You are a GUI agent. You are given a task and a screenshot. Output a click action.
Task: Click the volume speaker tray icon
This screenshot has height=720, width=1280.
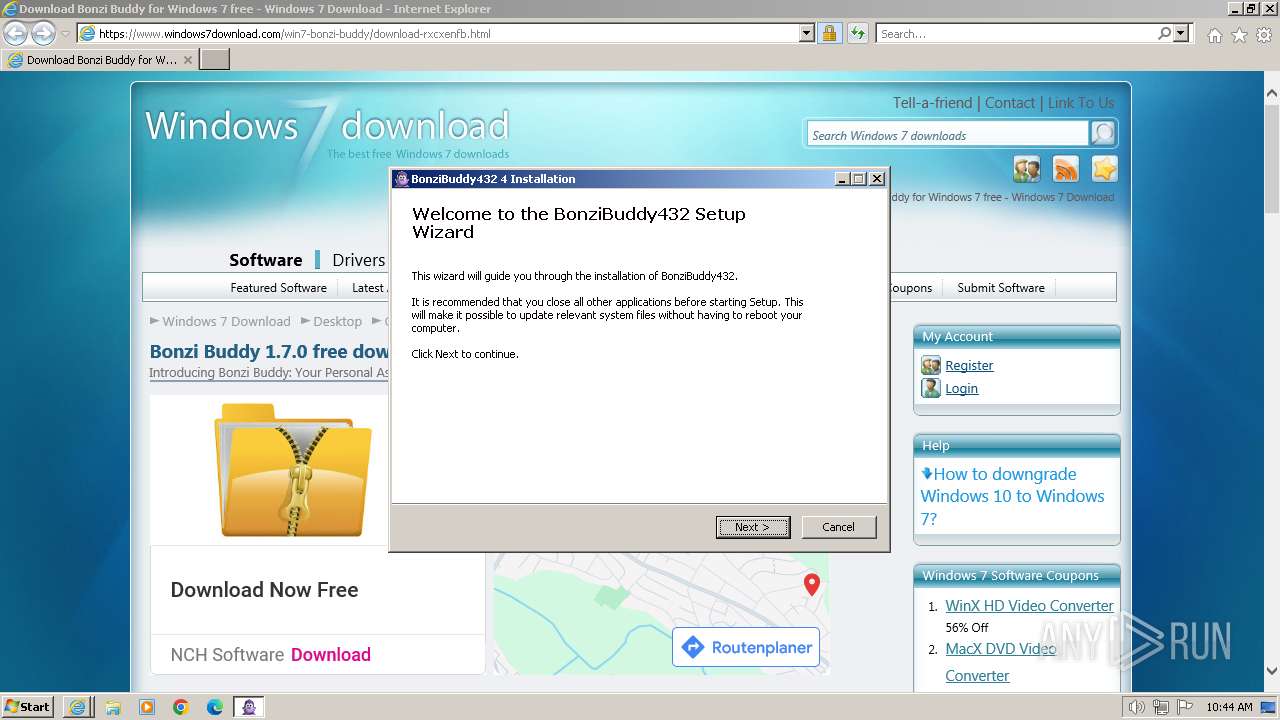[1136, 707]
